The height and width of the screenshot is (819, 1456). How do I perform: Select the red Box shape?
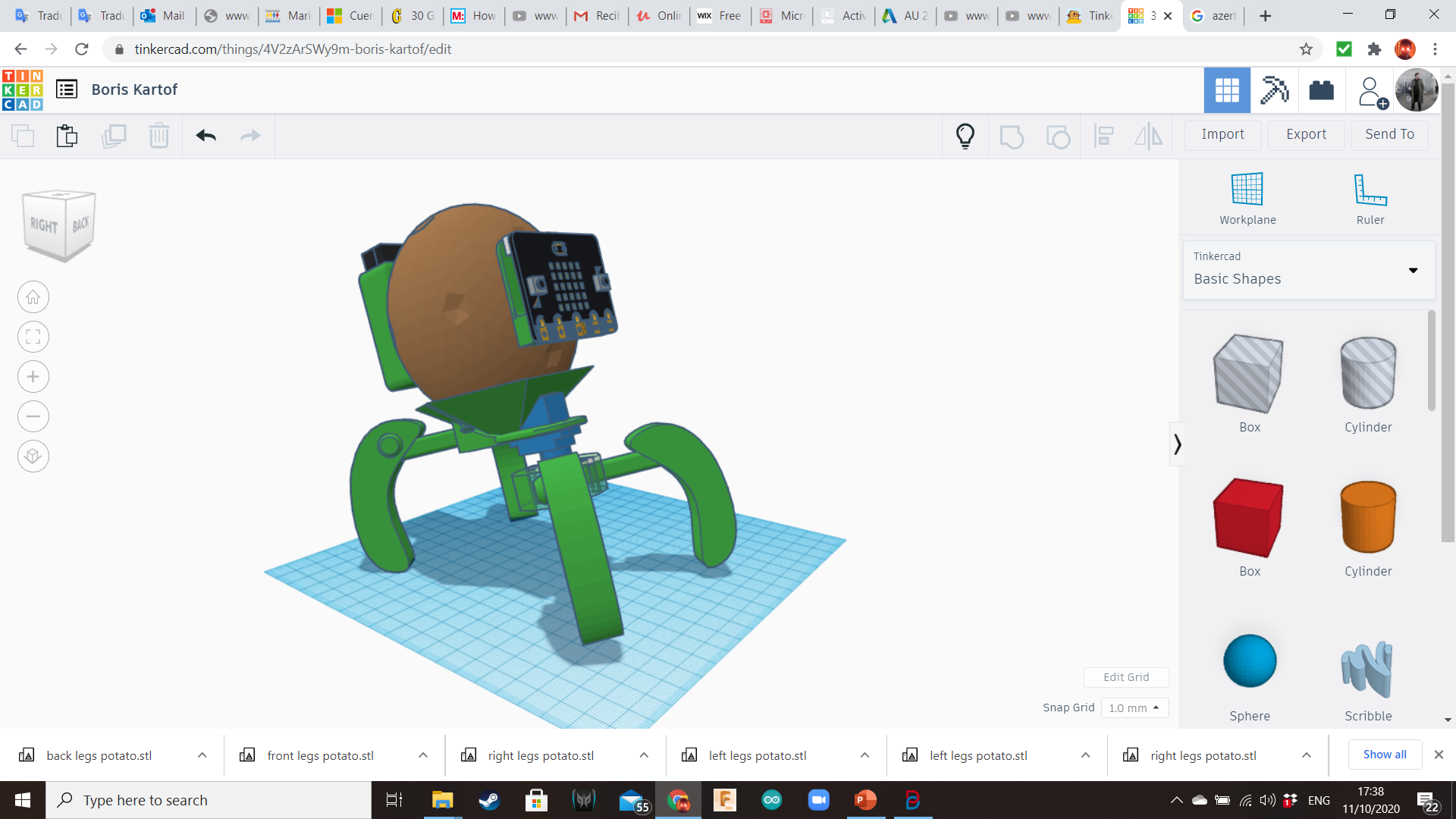tap(1248, 516)
